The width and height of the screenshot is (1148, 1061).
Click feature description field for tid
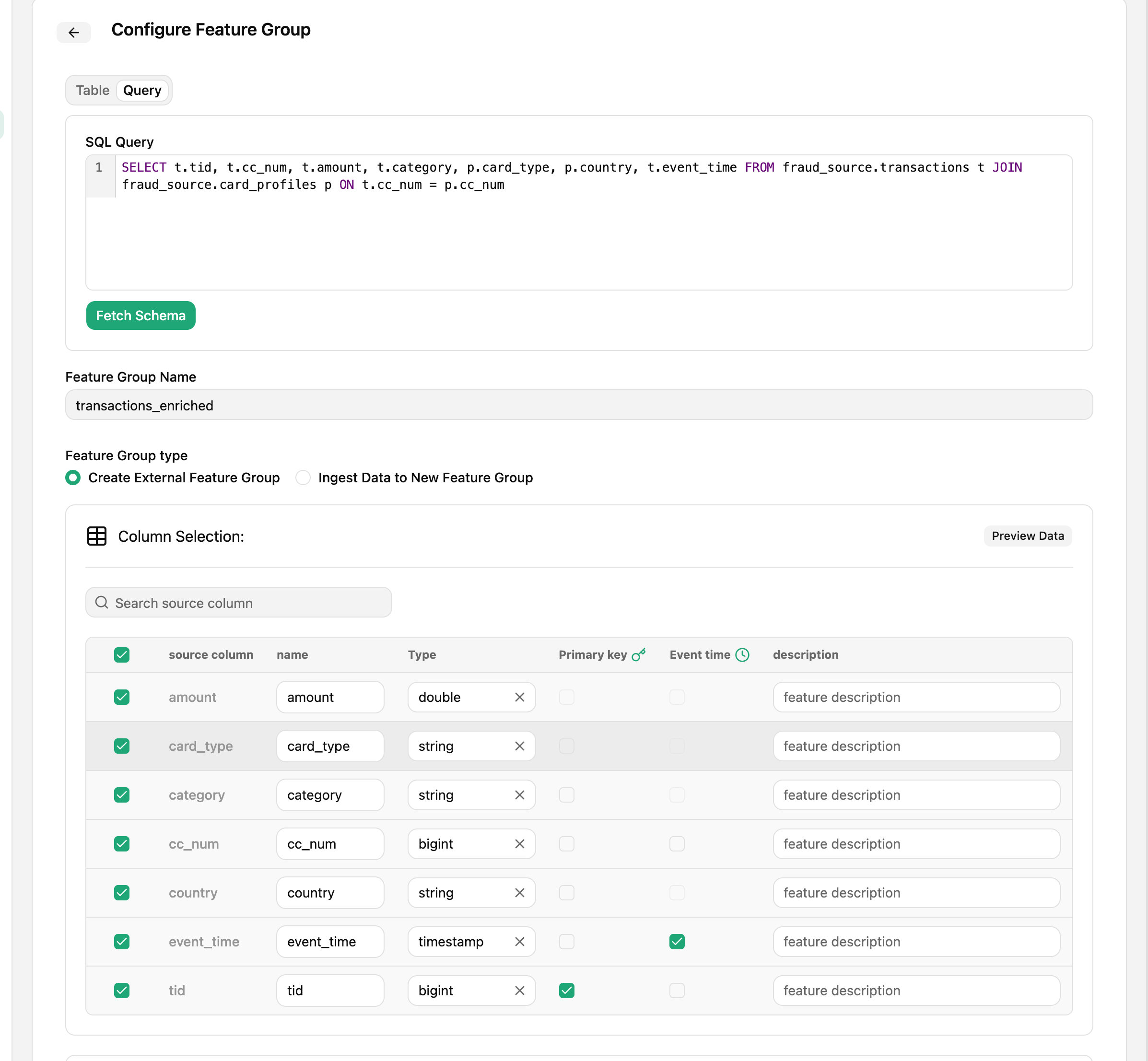pos(916,991)
